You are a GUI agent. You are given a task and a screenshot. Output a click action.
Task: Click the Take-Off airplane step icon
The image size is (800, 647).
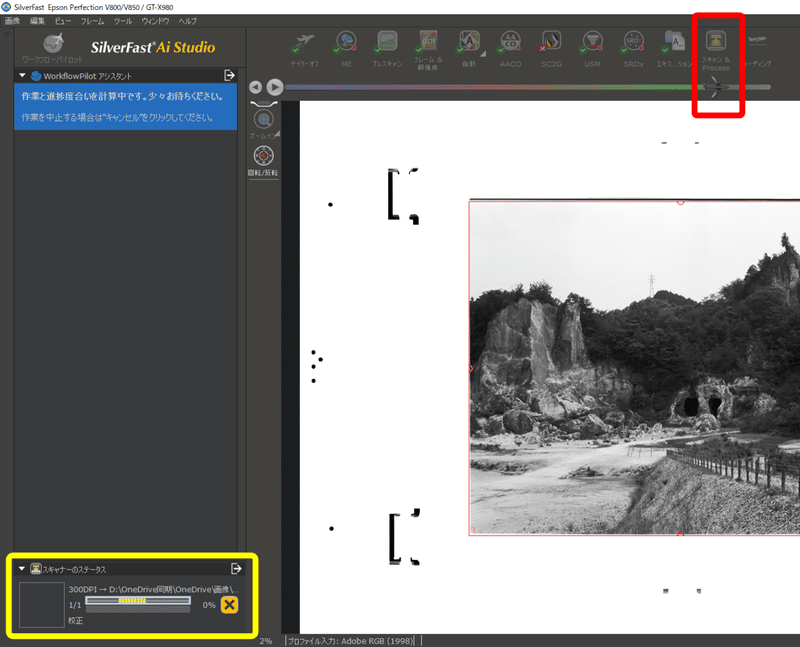pyautogui.click(x=304, y=42)
